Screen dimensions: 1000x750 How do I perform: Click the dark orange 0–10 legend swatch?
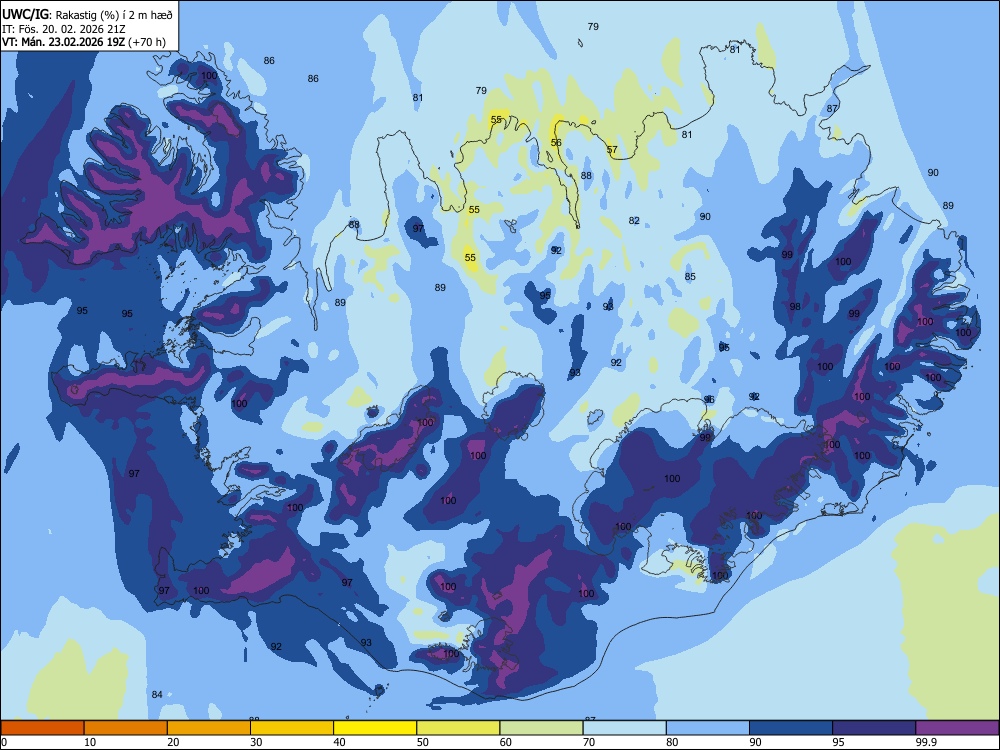[42, 728]
